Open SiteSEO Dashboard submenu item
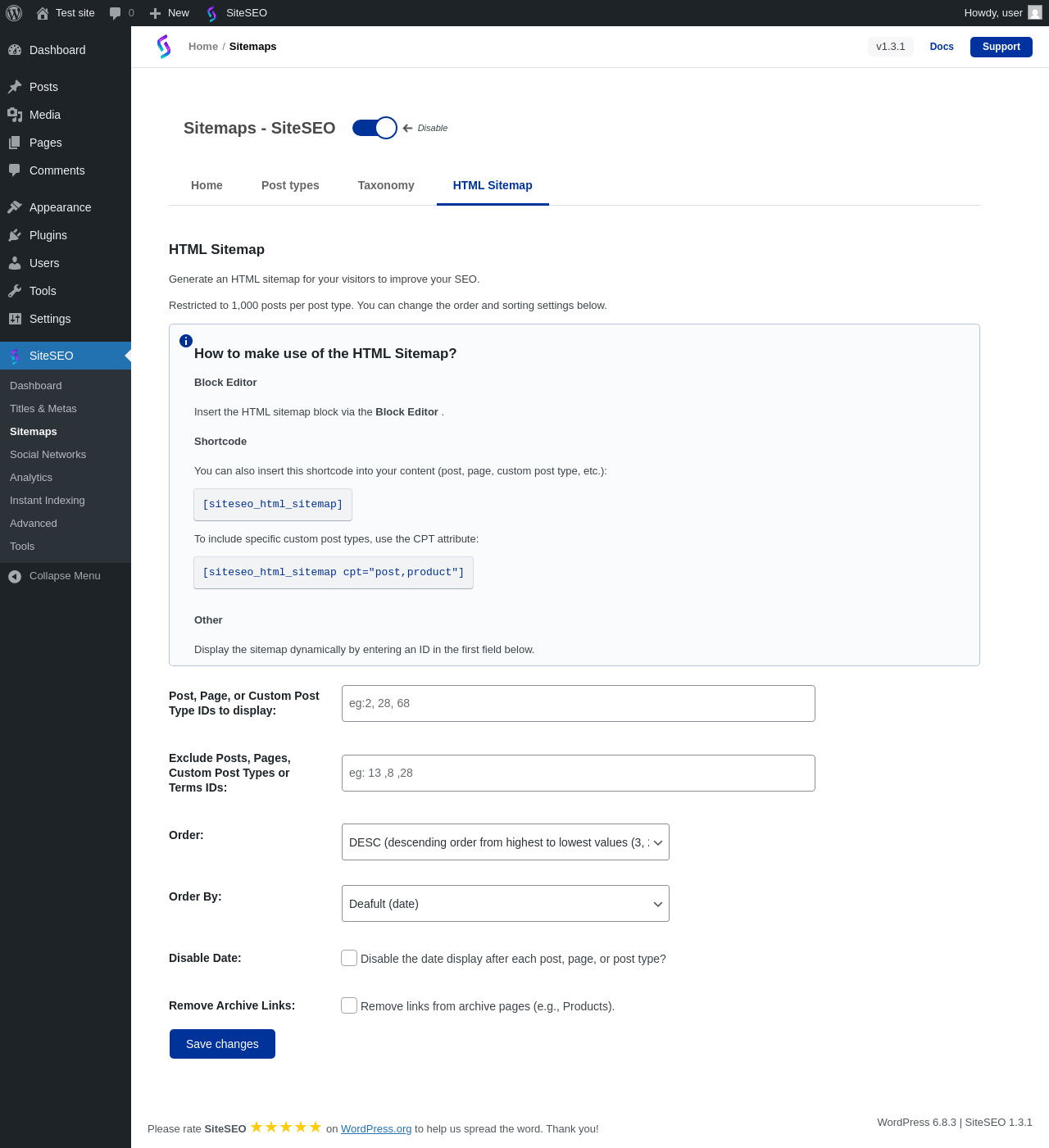 point(36,386)
